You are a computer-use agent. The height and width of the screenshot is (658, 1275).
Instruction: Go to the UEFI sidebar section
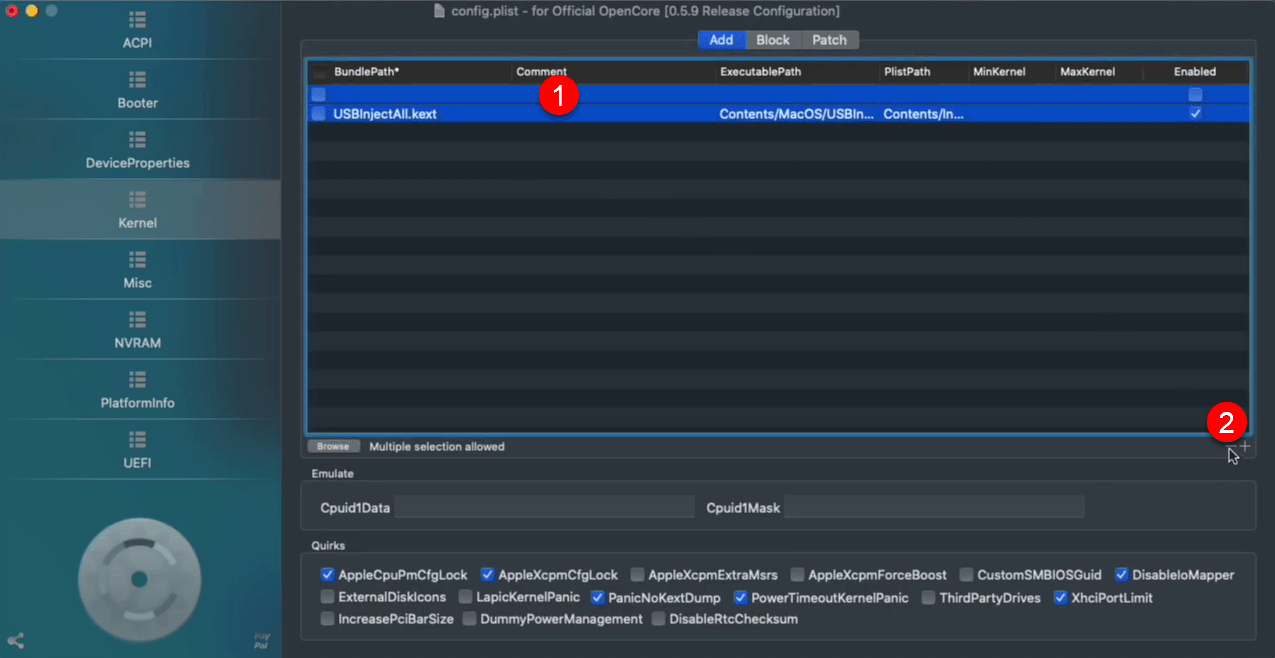click(138, 451)
